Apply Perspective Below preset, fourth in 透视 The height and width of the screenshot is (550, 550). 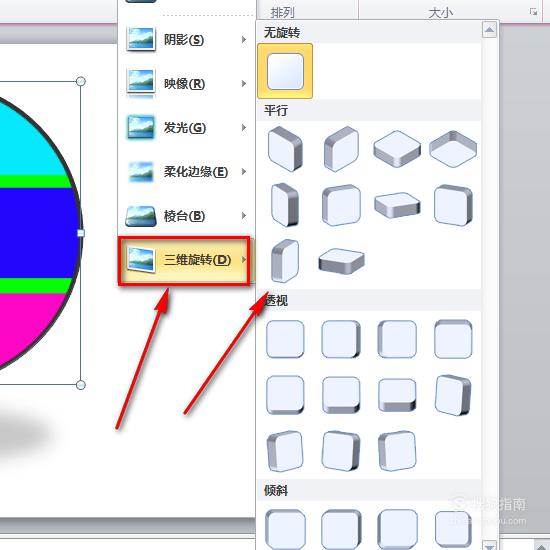click(453, 339)
